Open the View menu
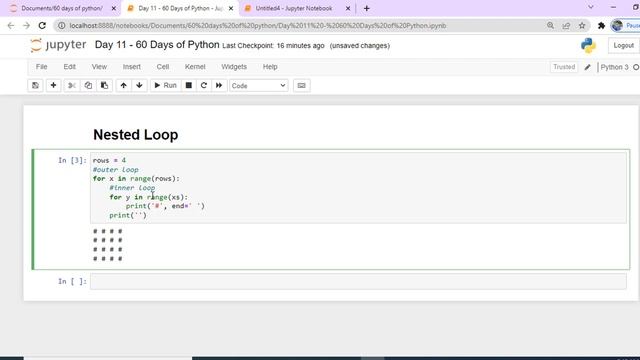 pyautogui.click(x=99, y=67)
